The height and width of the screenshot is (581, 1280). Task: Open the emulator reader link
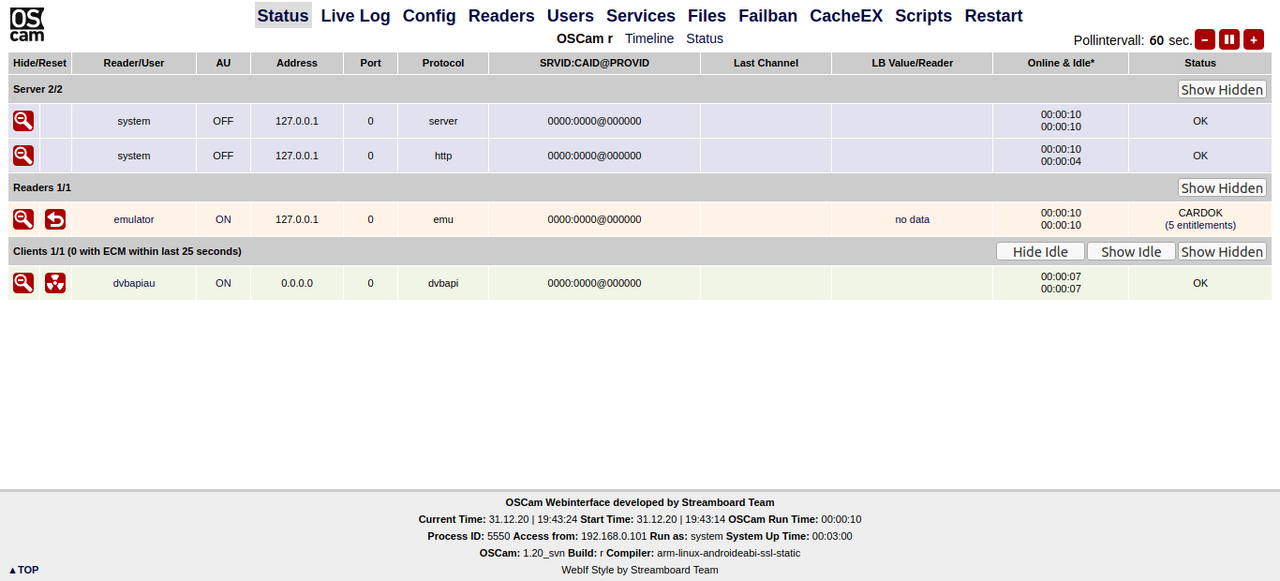click(x=134, y=219)
